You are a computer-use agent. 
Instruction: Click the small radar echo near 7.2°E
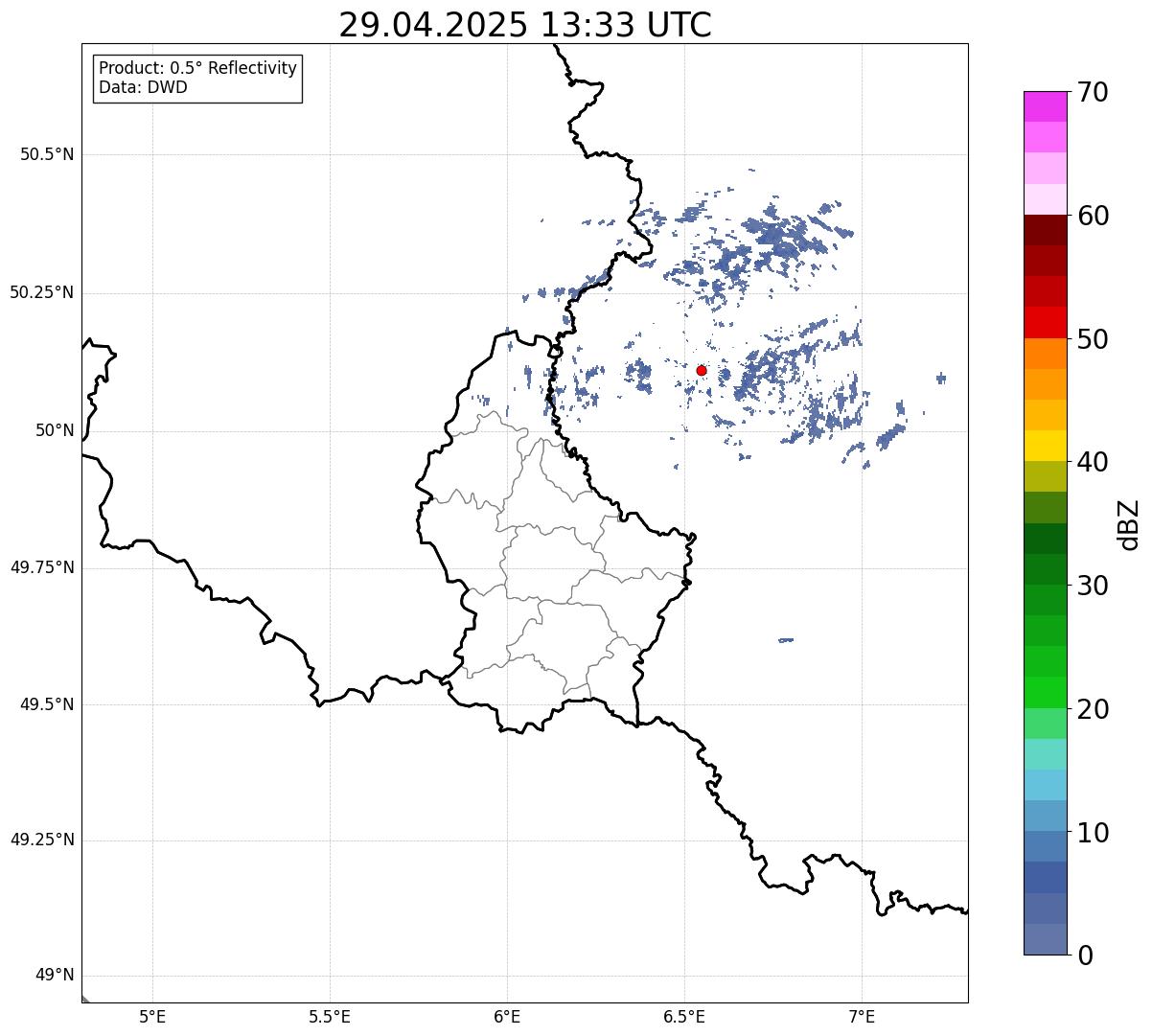coord(941,379)
